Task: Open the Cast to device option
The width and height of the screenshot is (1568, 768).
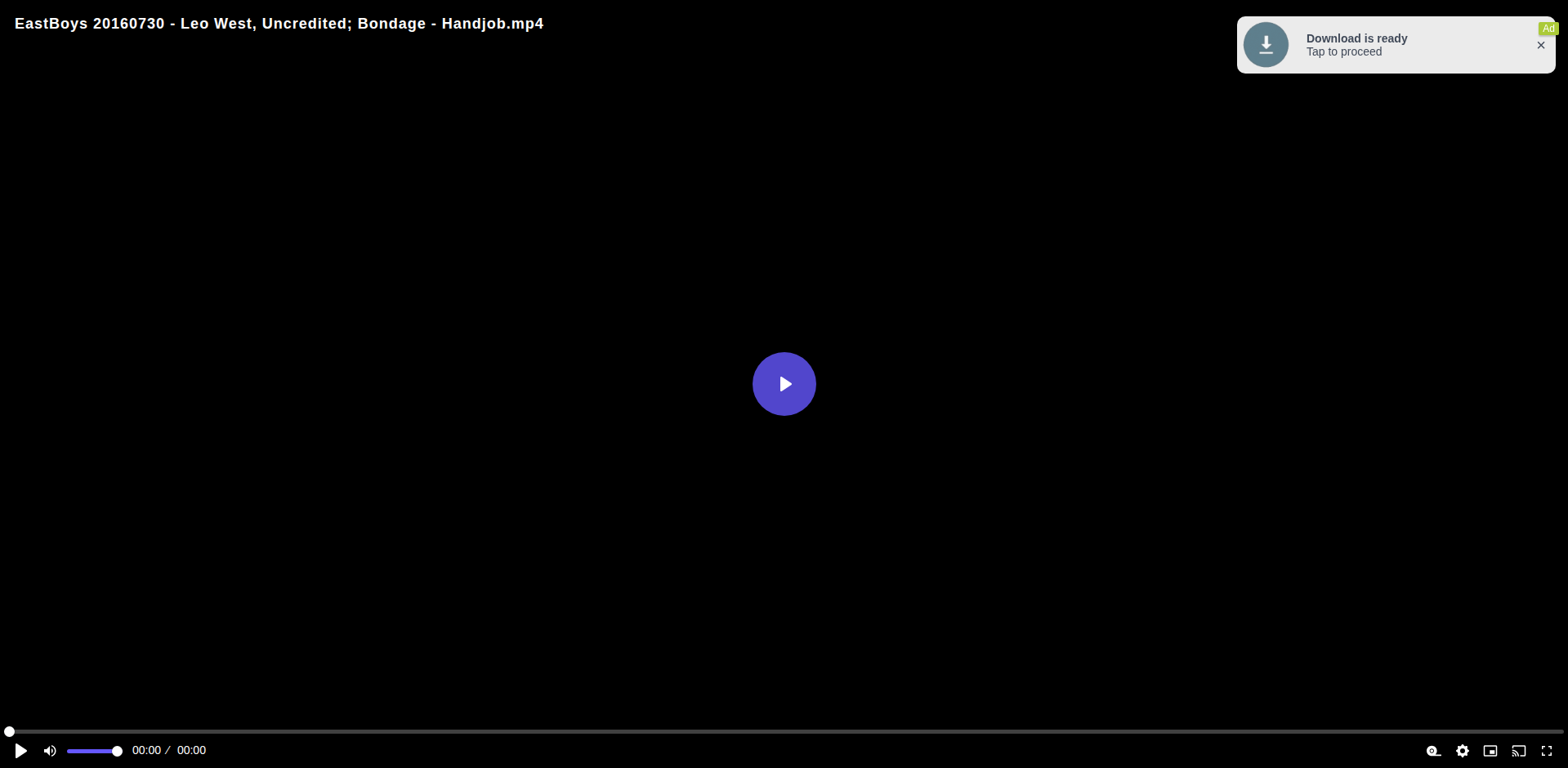Action: click(x=1519, y=751)
